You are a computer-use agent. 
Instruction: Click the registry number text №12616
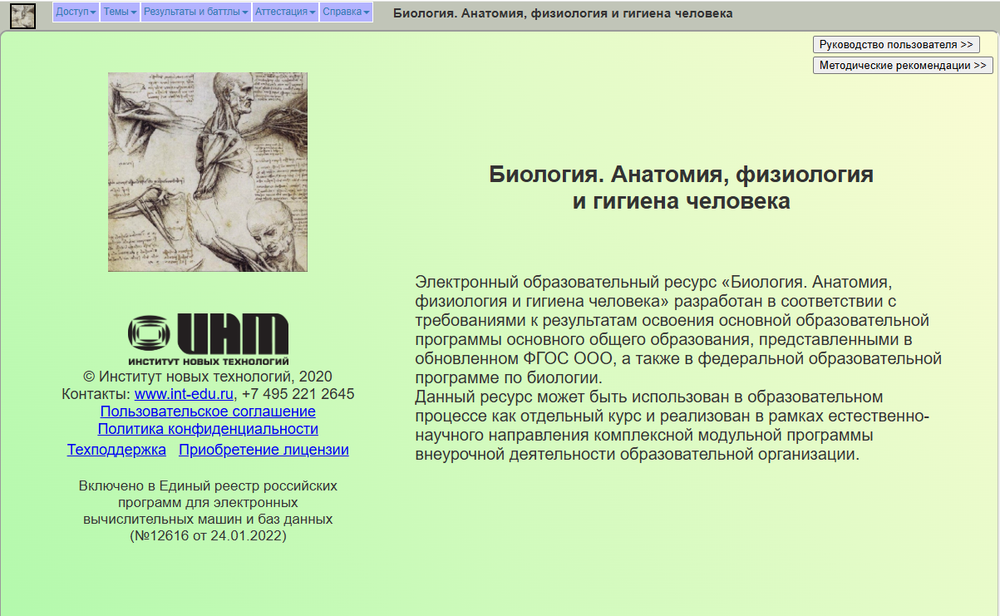point(208,536)
